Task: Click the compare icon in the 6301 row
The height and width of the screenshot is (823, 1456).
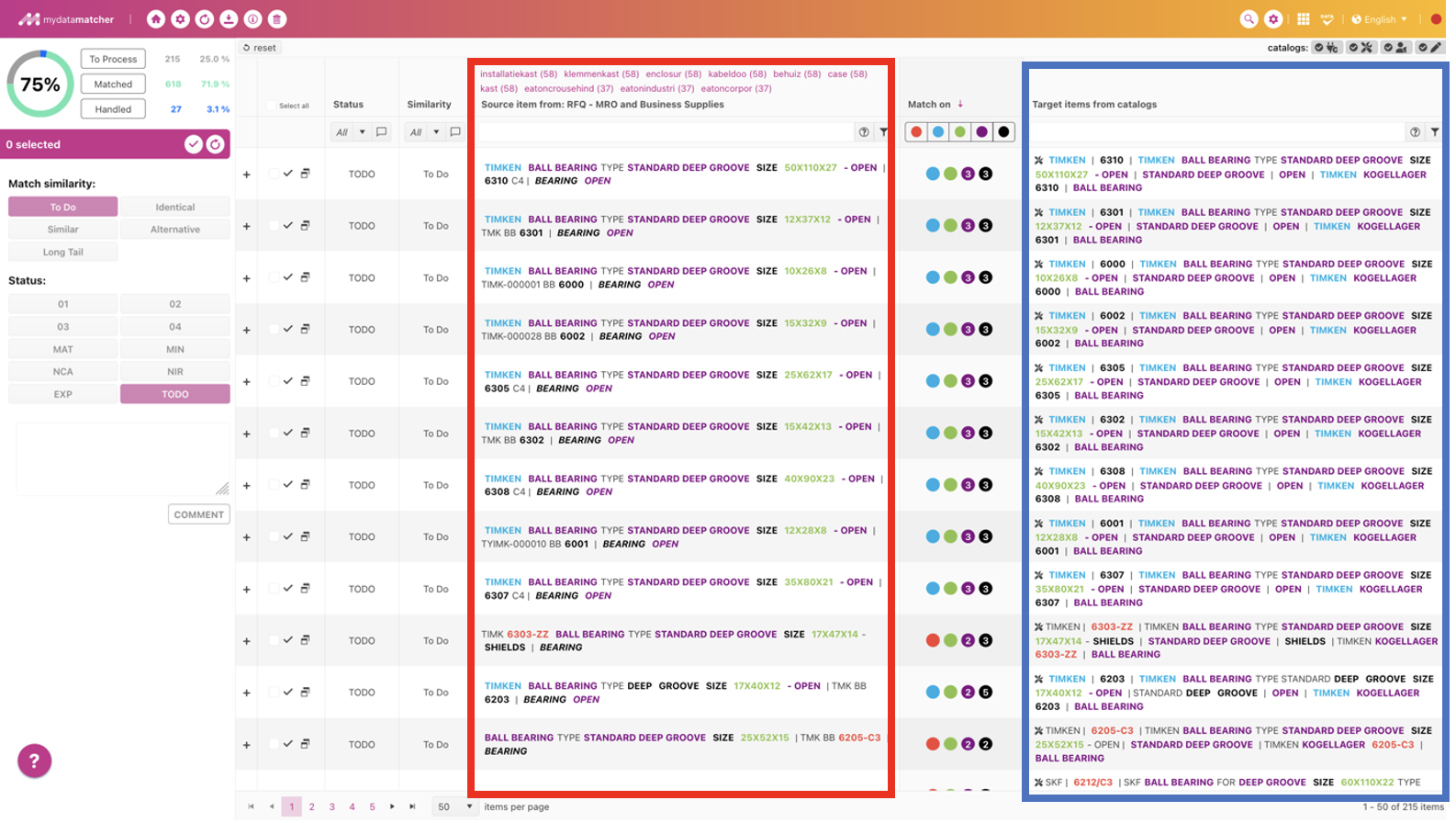Action: tap(305, 225)
